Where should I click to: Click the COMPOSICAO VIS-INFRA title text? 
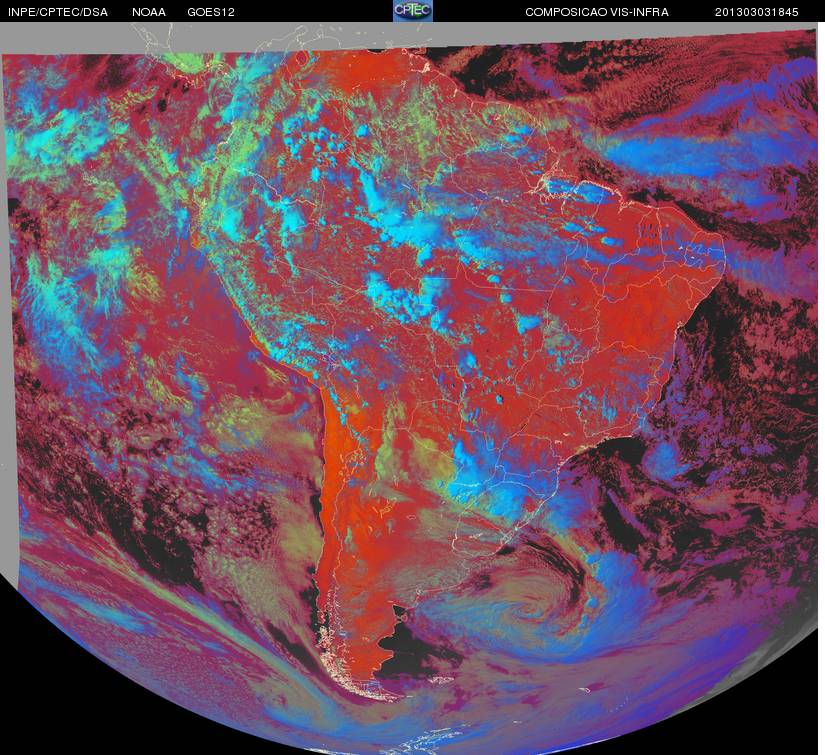tap(597, 12)
